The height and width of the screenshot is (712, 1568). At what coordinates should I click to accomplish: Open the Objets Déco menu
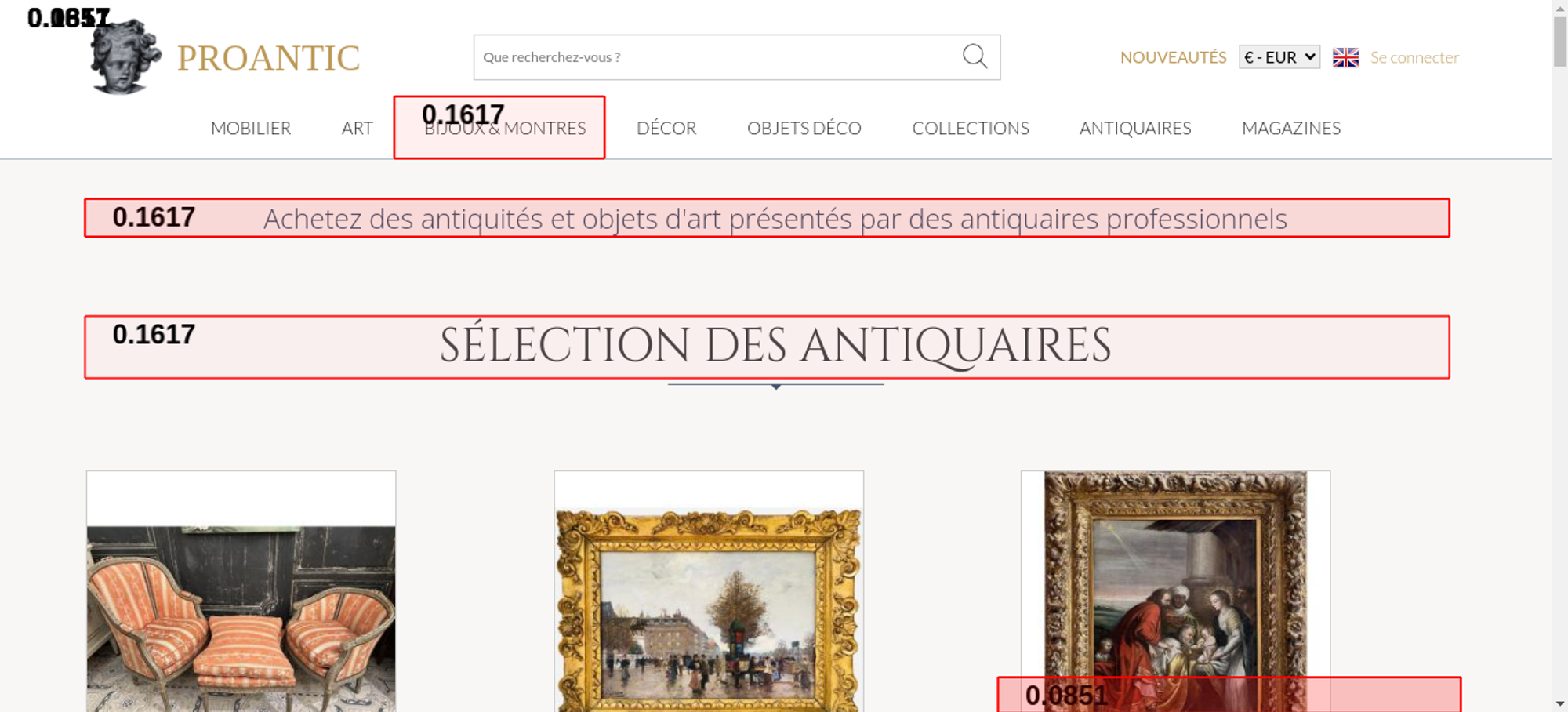click(804, 128)
